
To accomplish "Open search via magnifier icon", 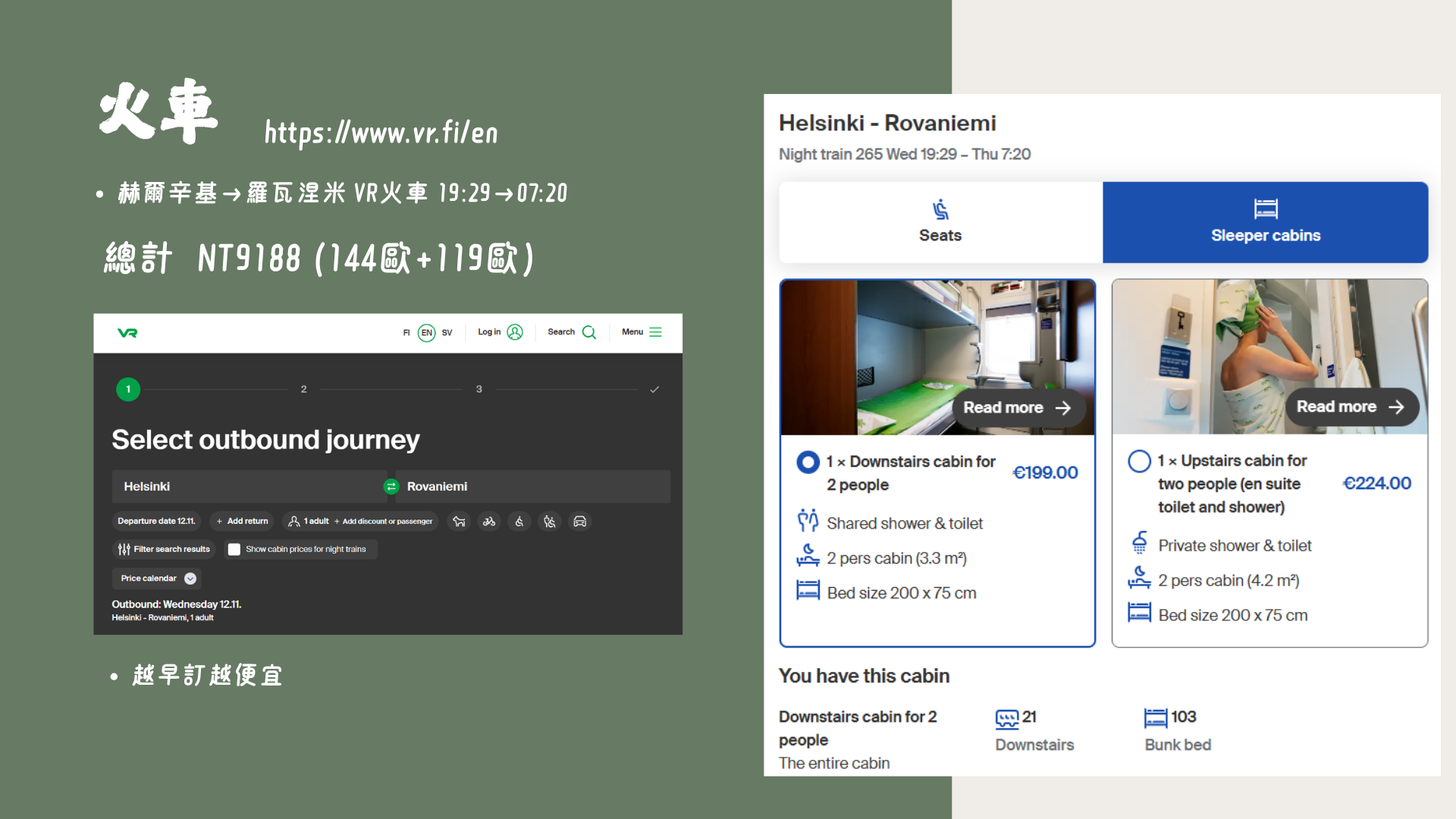I will point(589,332).
